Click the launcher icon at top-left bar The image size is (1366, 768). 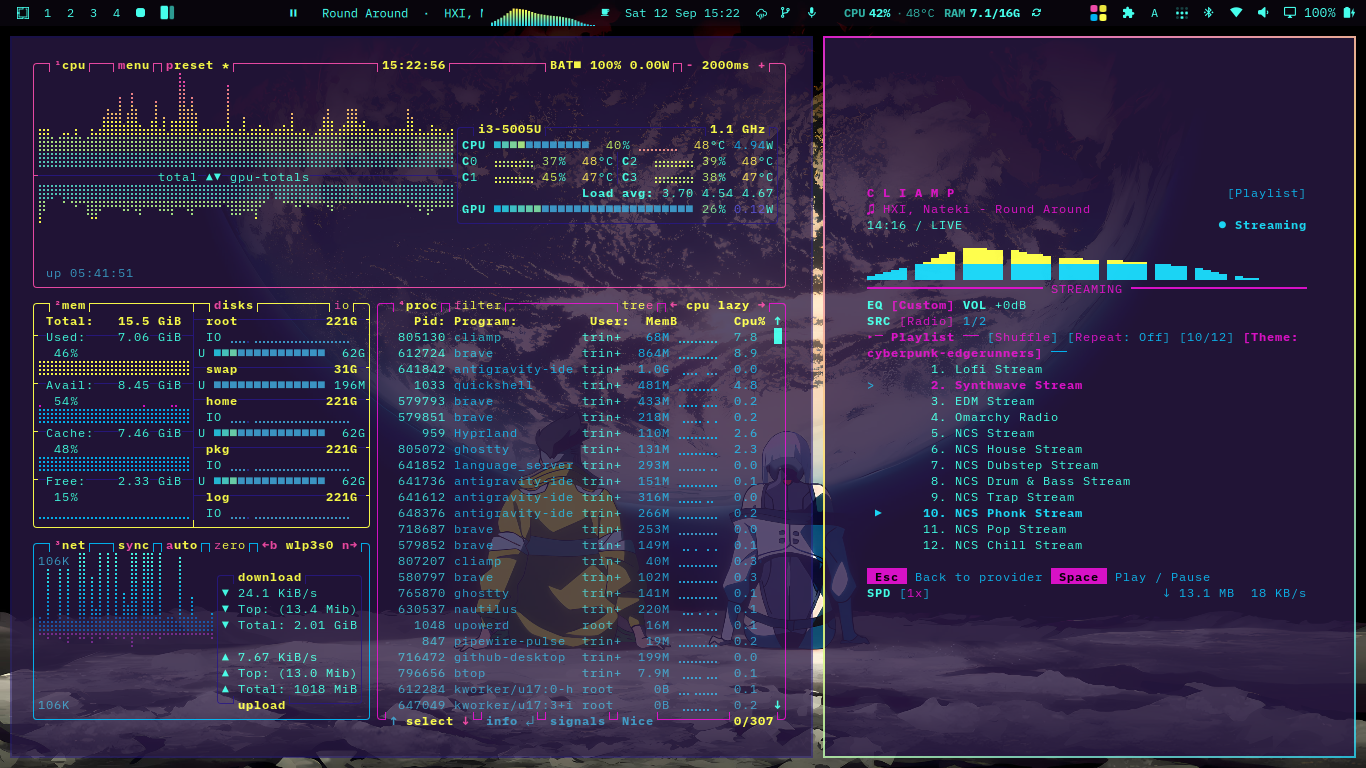tap(23, 13)
